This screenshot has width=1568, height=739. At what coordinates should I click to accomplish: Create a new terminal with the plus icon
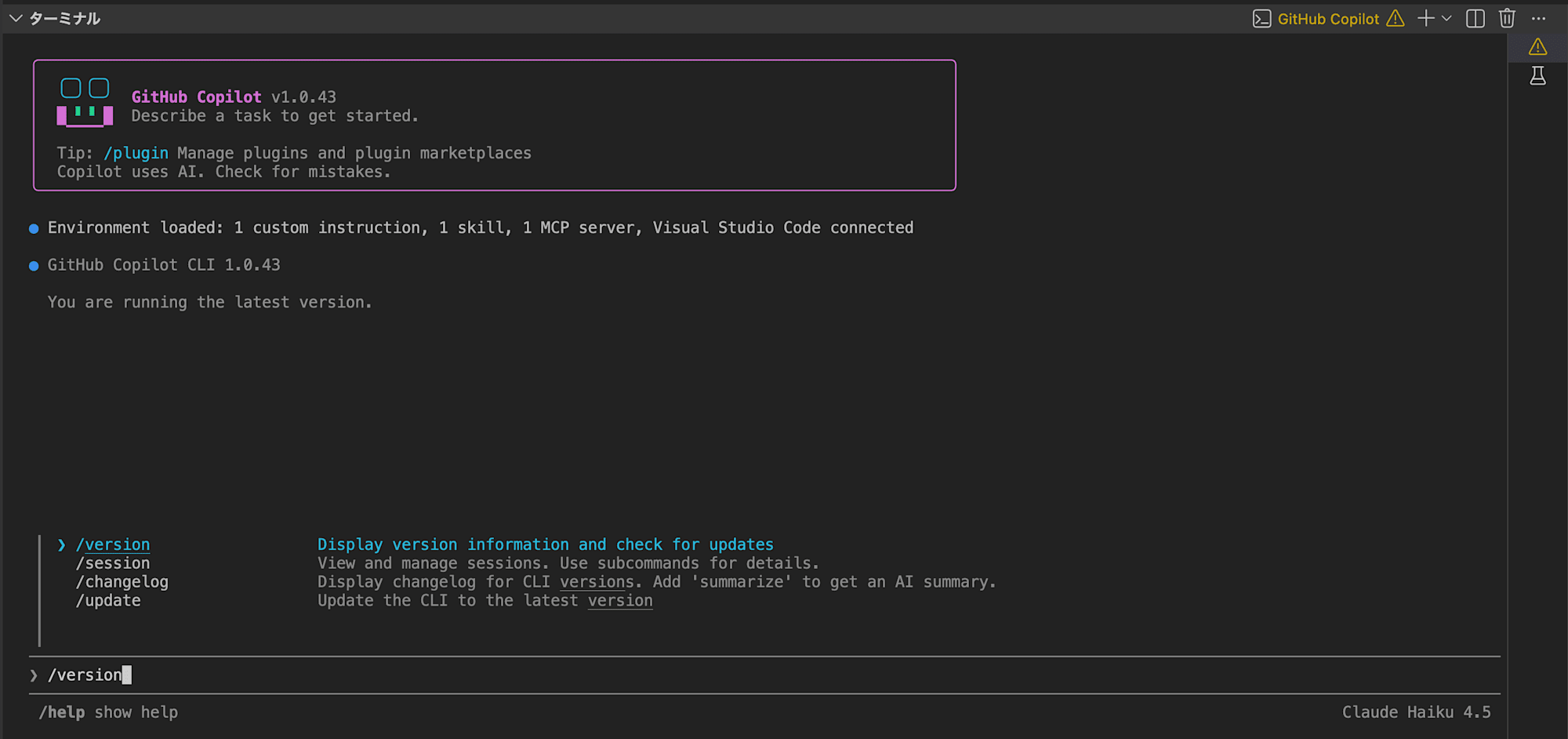[1426, 18]
